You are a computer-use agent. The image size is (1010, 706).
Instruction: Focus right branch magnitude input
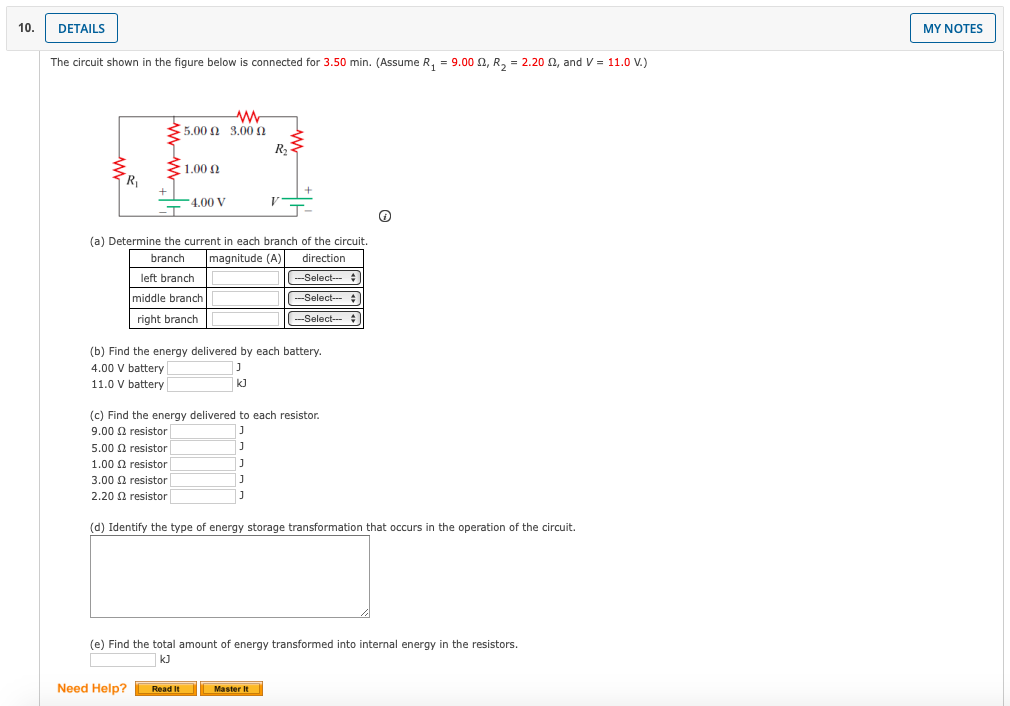pyautogui.click(x=245, y=319)
